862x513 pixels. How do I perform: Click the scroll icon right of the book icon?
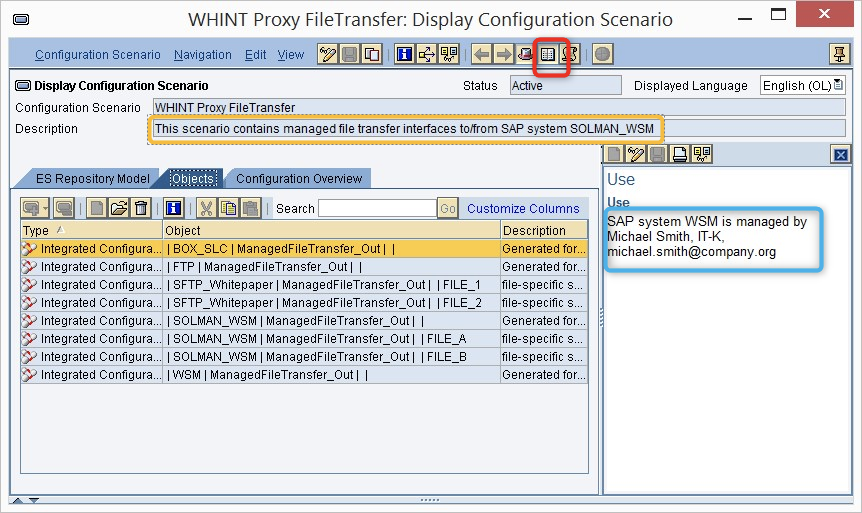[x=570, y=54]
